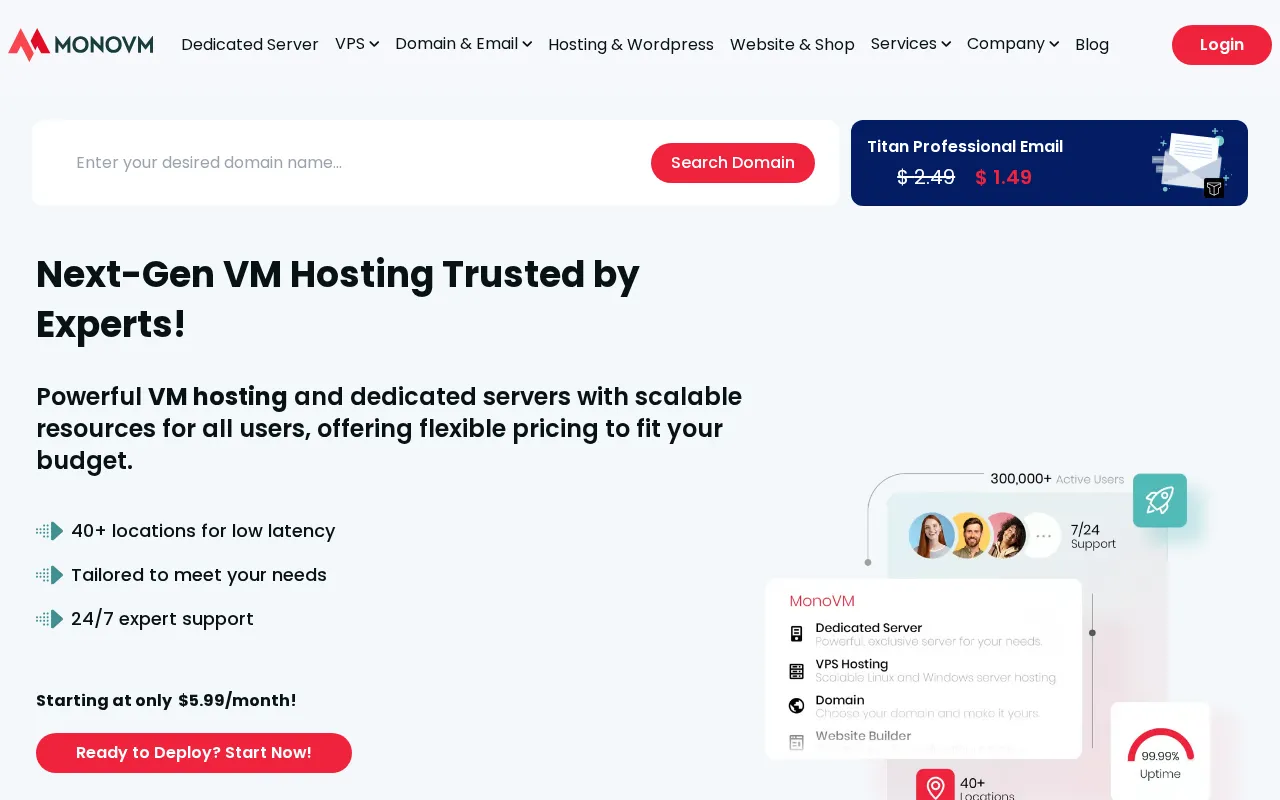This screenshot has height=800, width=1280.
Task: Click the VM hosting bold text
Action: (x=218, y=397)
